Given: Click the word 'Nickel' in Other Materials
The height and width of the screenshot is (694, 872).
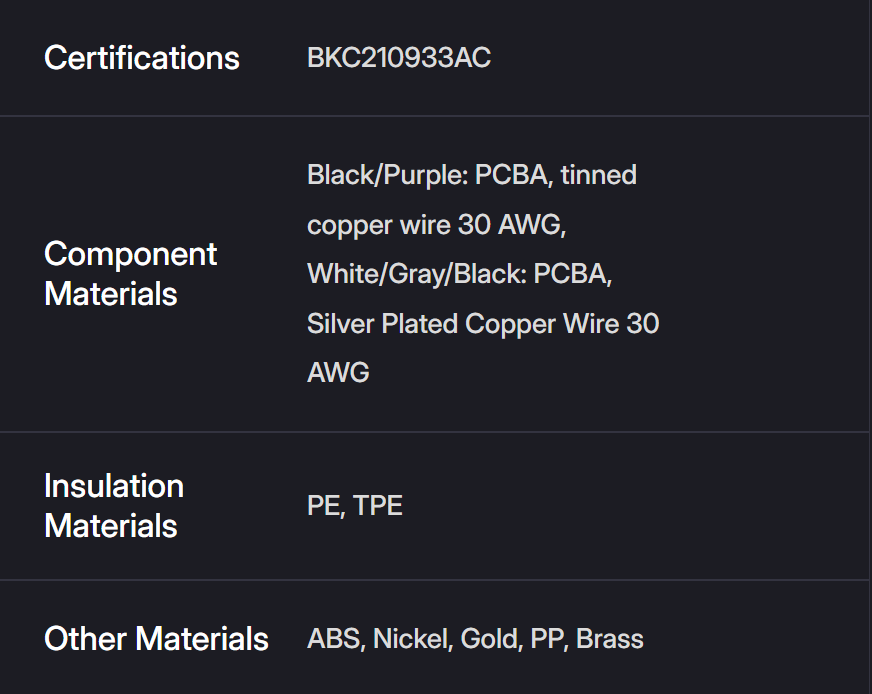Looking at the screenshot, I should (x=409, y=639).
